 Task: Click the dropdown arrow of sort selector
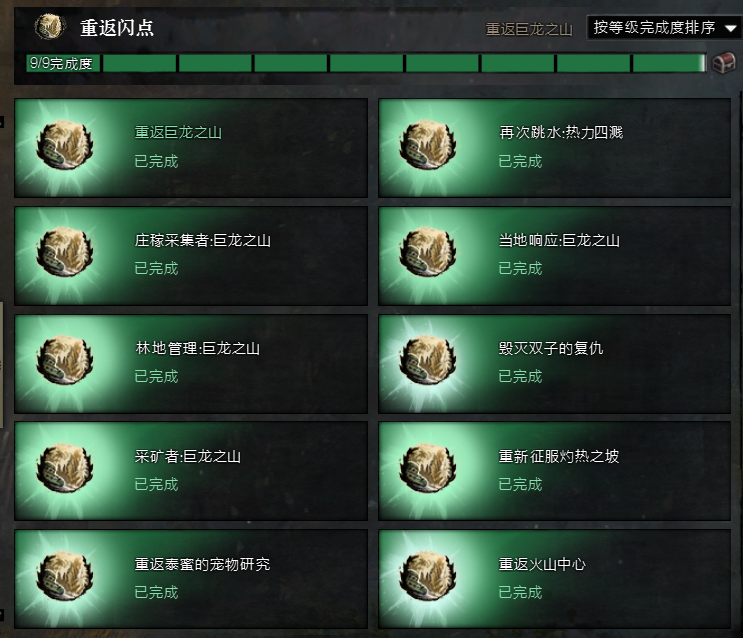coord(731,28)
